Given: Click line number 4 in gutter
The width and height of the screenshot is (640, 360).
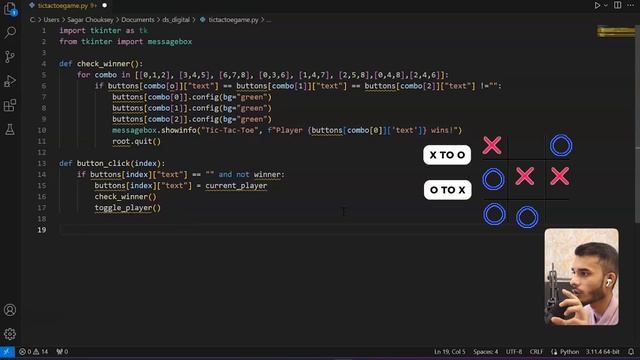Looking at the screenshot, I should 44,64.
